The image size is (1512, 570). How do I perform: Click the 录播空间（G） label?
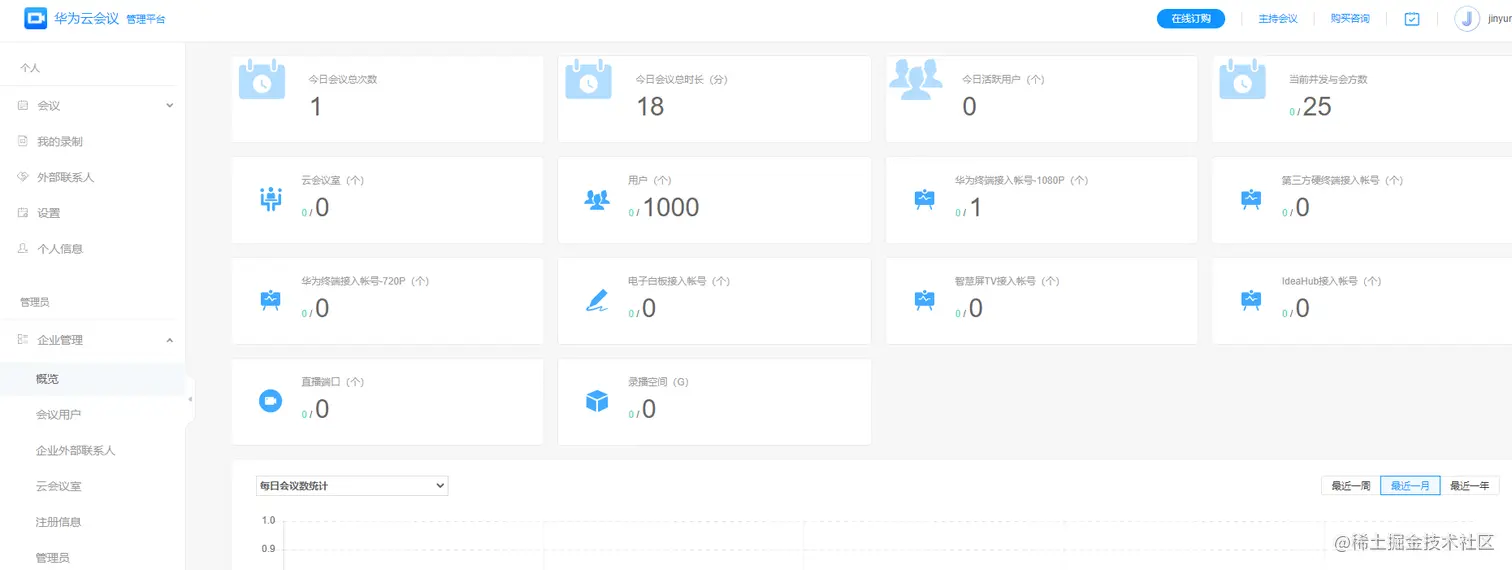tap(659, 382)
